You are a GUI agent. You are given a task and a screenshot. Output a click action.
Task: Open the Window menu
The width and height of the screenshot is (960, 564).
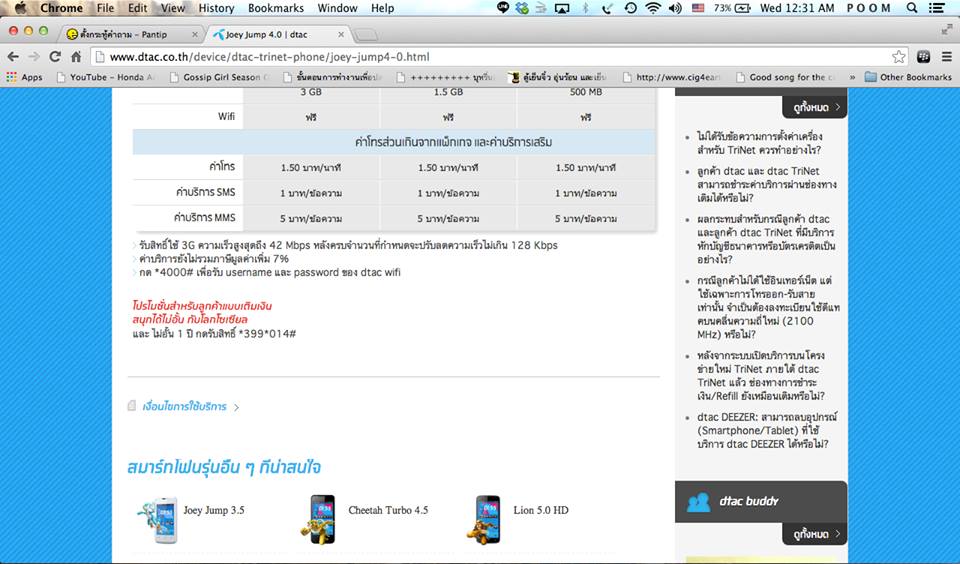point(337,8)
